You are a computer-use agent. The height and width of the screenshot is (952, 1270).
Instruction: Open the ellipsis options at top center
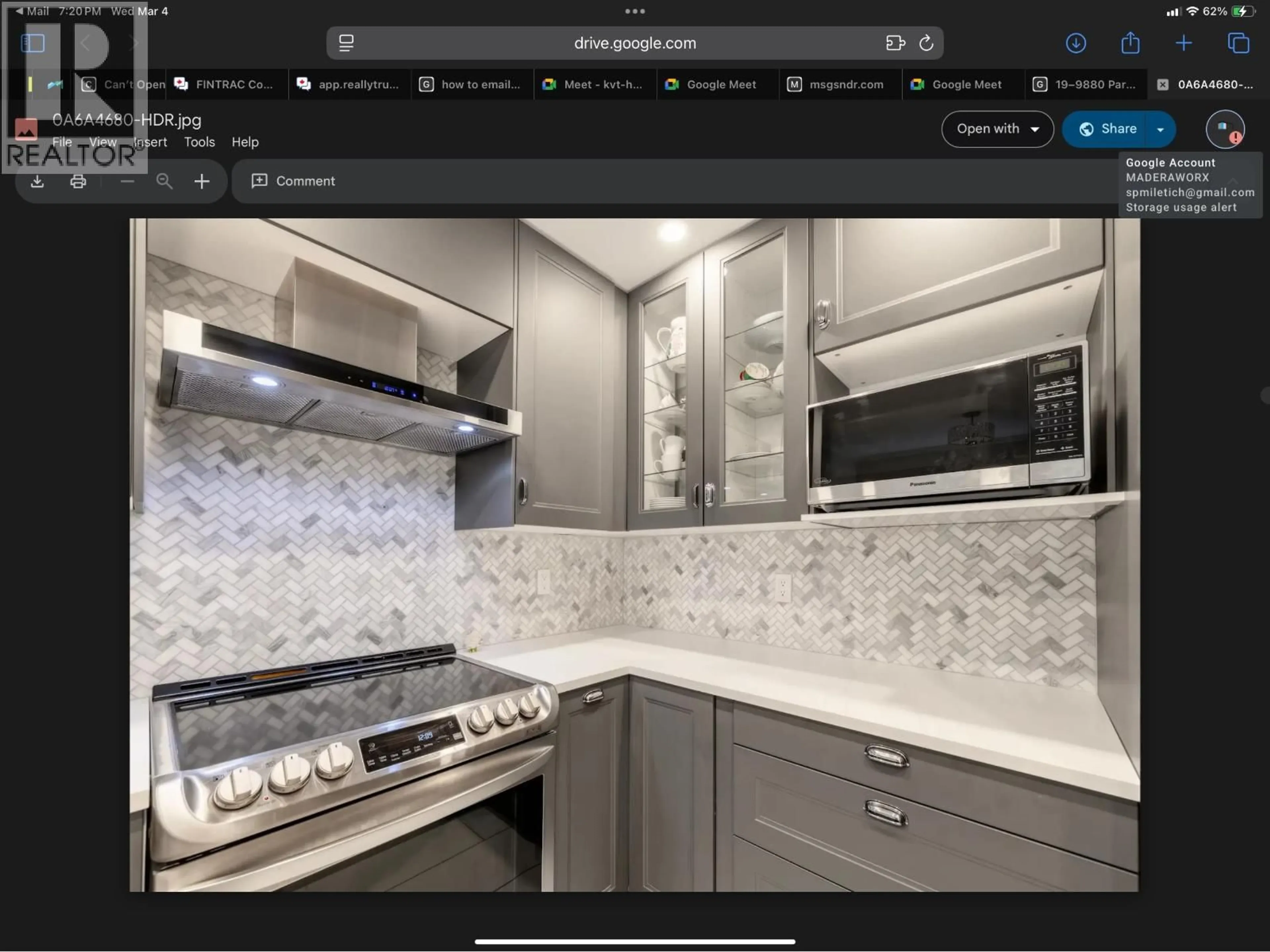[x=635, y=11]
